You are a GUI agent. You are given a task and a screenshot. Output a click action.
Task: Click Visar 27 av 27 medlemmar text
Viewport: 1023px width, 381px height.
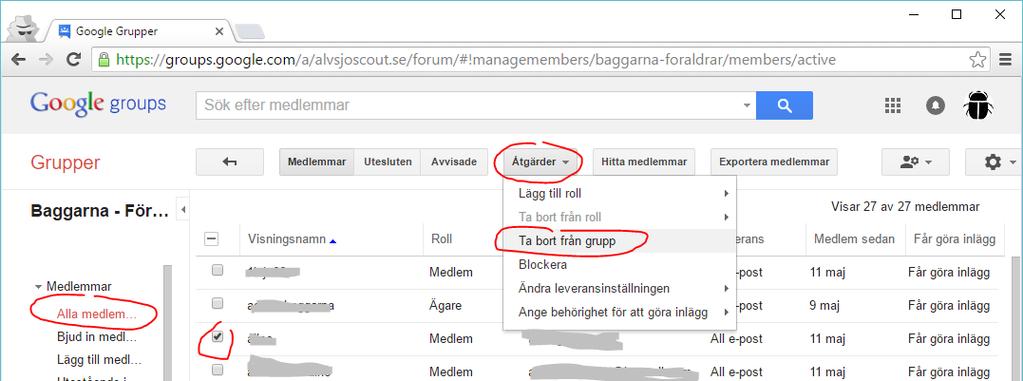click(905, 207)
